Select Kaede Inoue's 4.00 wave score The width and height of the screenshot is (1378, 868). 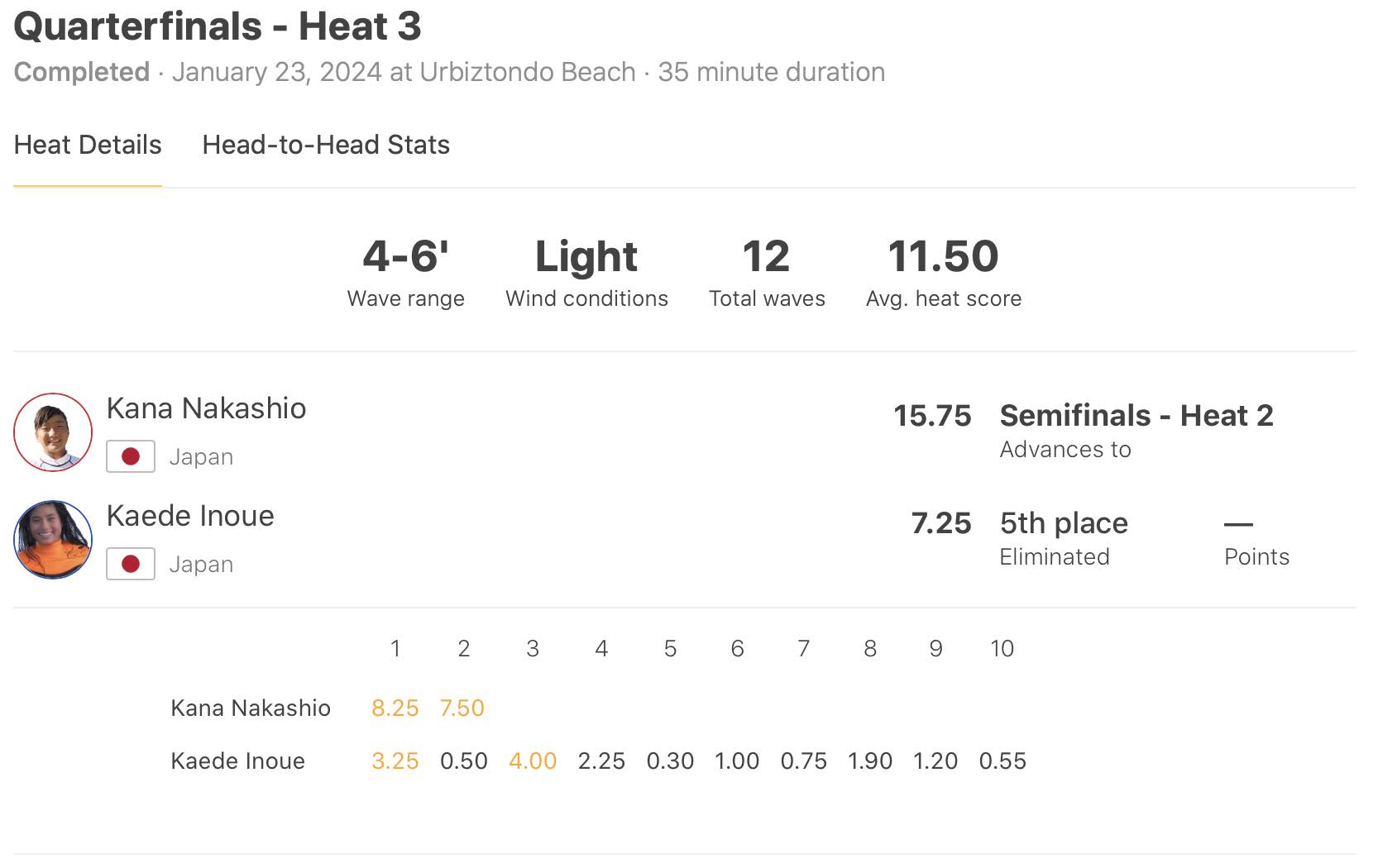(x=533, y=761)
